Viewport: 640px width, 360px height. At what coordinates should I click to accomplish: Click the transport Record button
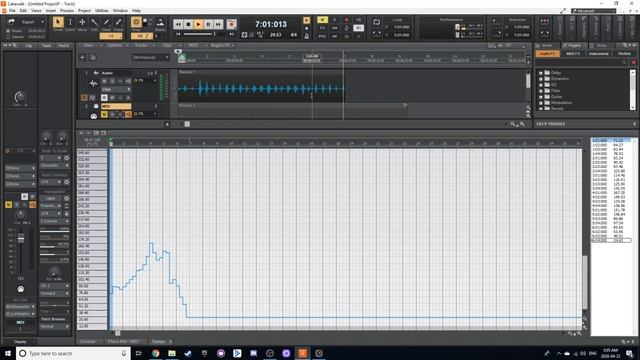point(231,24)
